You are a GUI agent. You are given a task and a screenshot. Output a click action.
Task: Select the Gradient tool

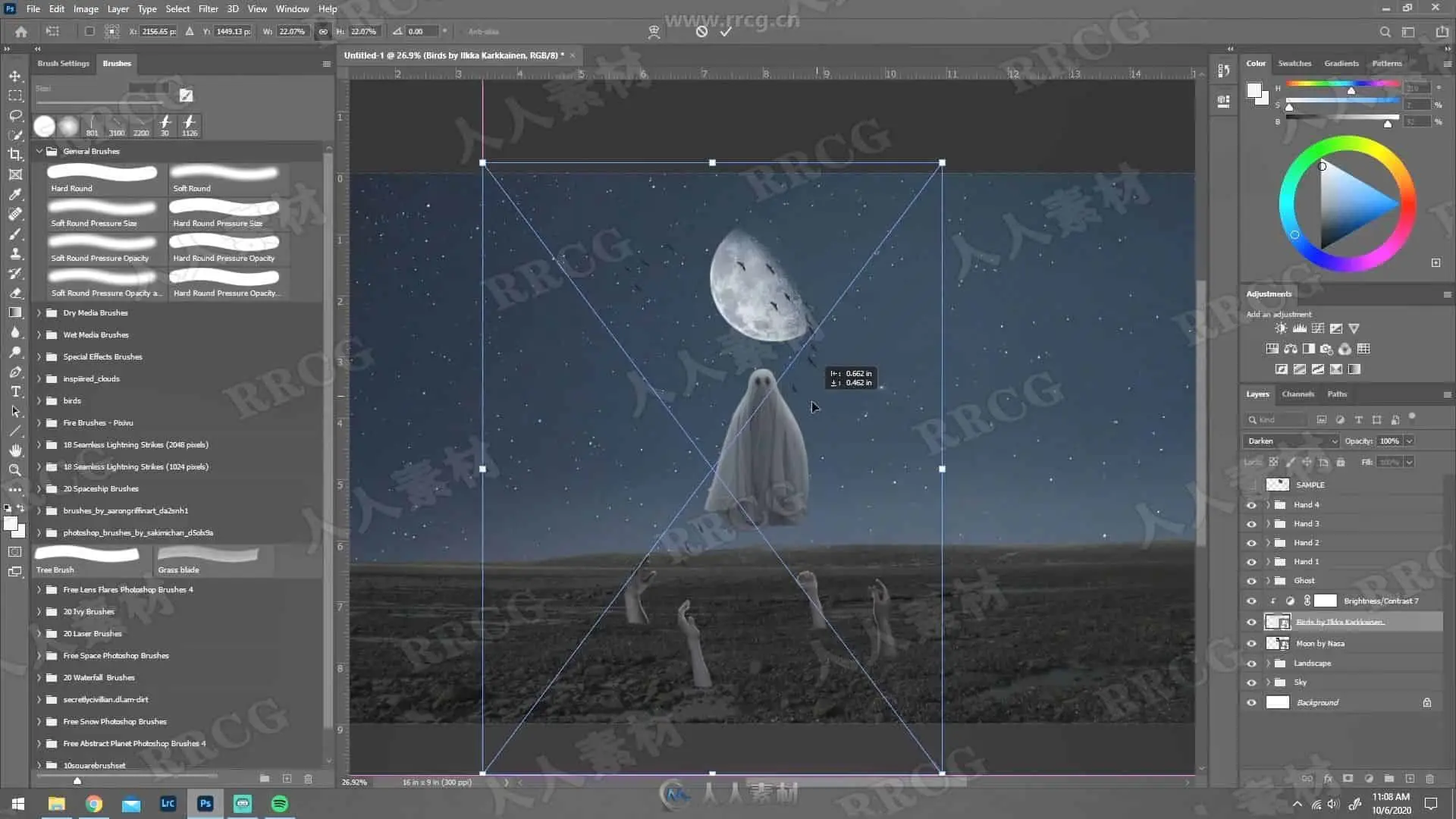(15, 312)
